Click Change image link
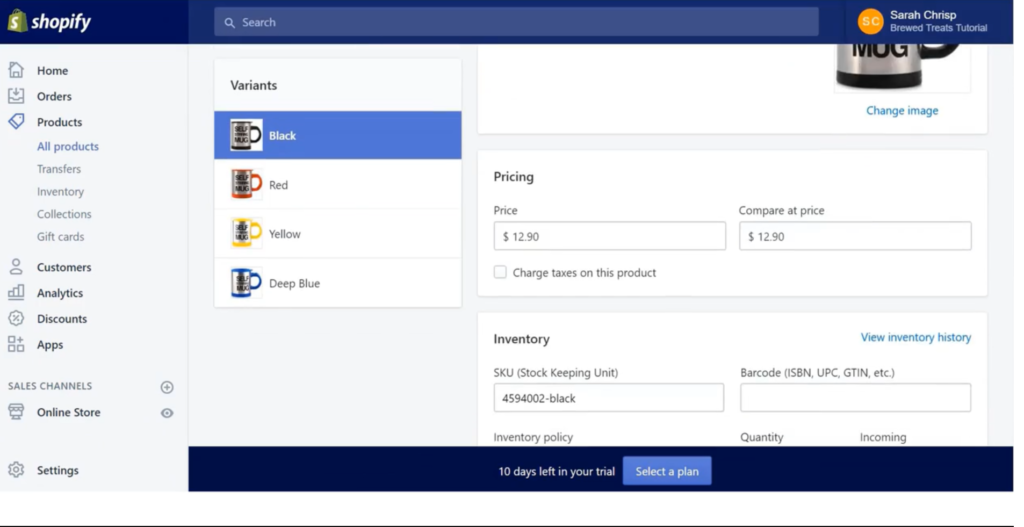Viewport: 1024px width, 527px height. click(x=902, y=110)
